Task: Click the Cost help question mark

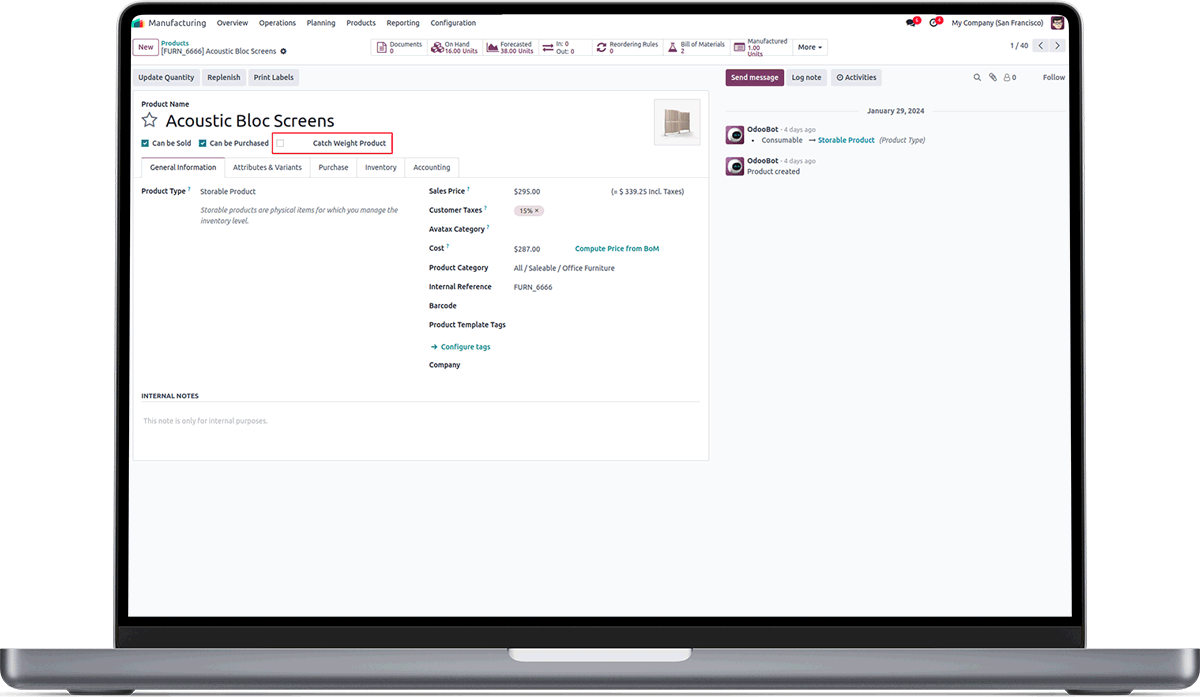Action: pyautogui.click(x=448, y=246)
